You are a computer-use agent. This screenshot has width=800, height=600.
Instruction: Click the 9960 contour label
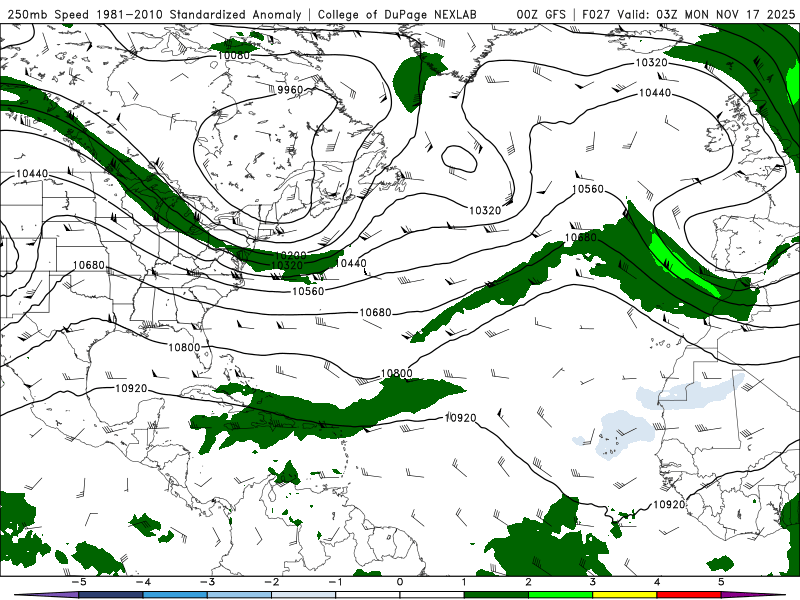coord(290,90)
